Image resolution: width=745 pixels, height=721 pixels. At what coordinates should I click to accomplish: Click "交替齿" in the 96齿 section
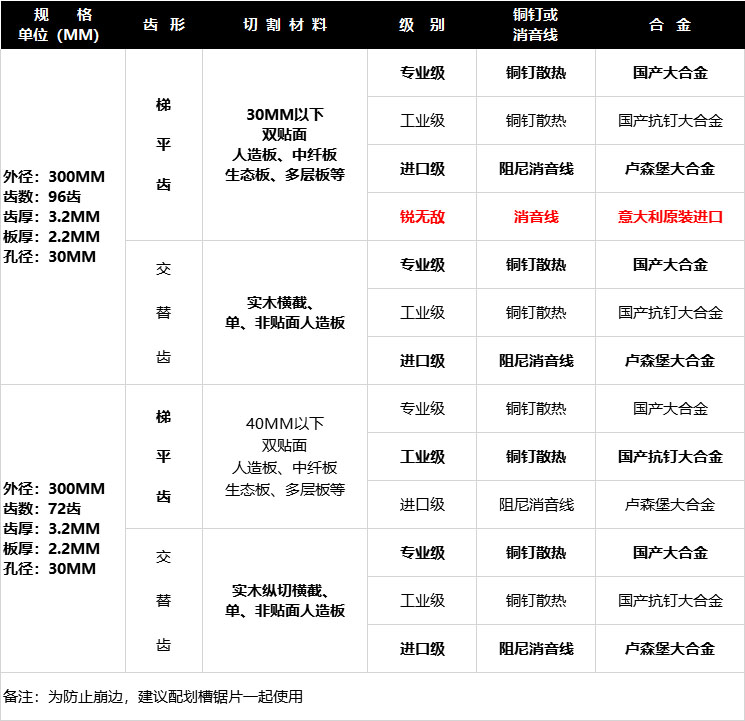[163, 312]
